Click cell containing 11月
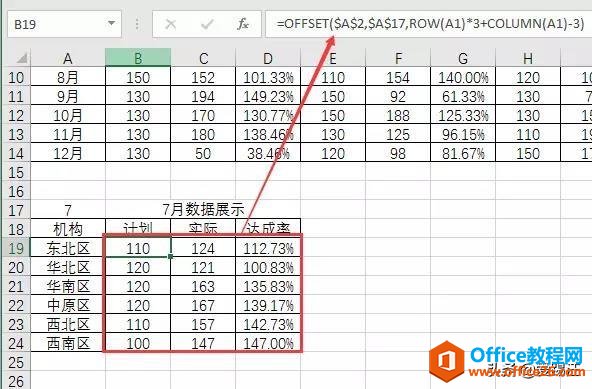Viewport: 592px width, 389px height. (x=68, y=134)
